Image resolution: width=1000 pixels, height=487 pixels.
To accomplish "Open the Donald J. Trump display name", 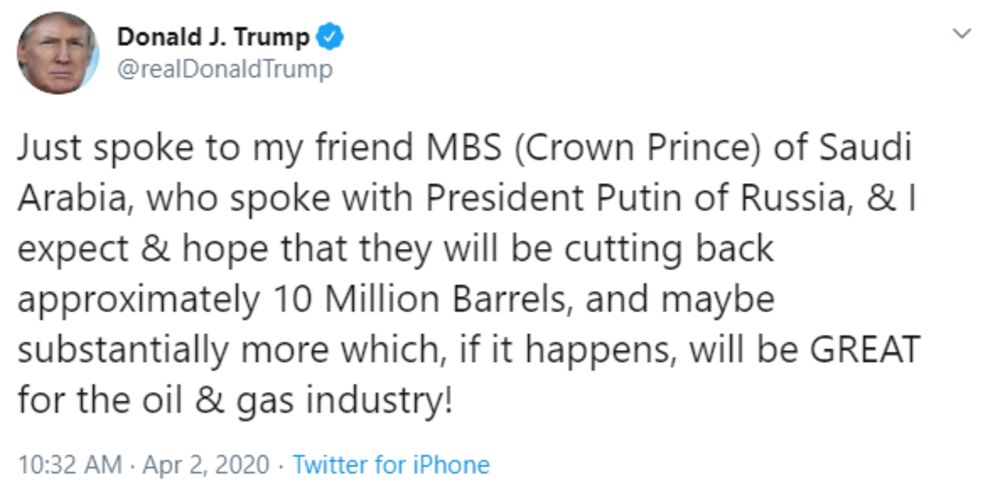I will (x=213, y=38).
